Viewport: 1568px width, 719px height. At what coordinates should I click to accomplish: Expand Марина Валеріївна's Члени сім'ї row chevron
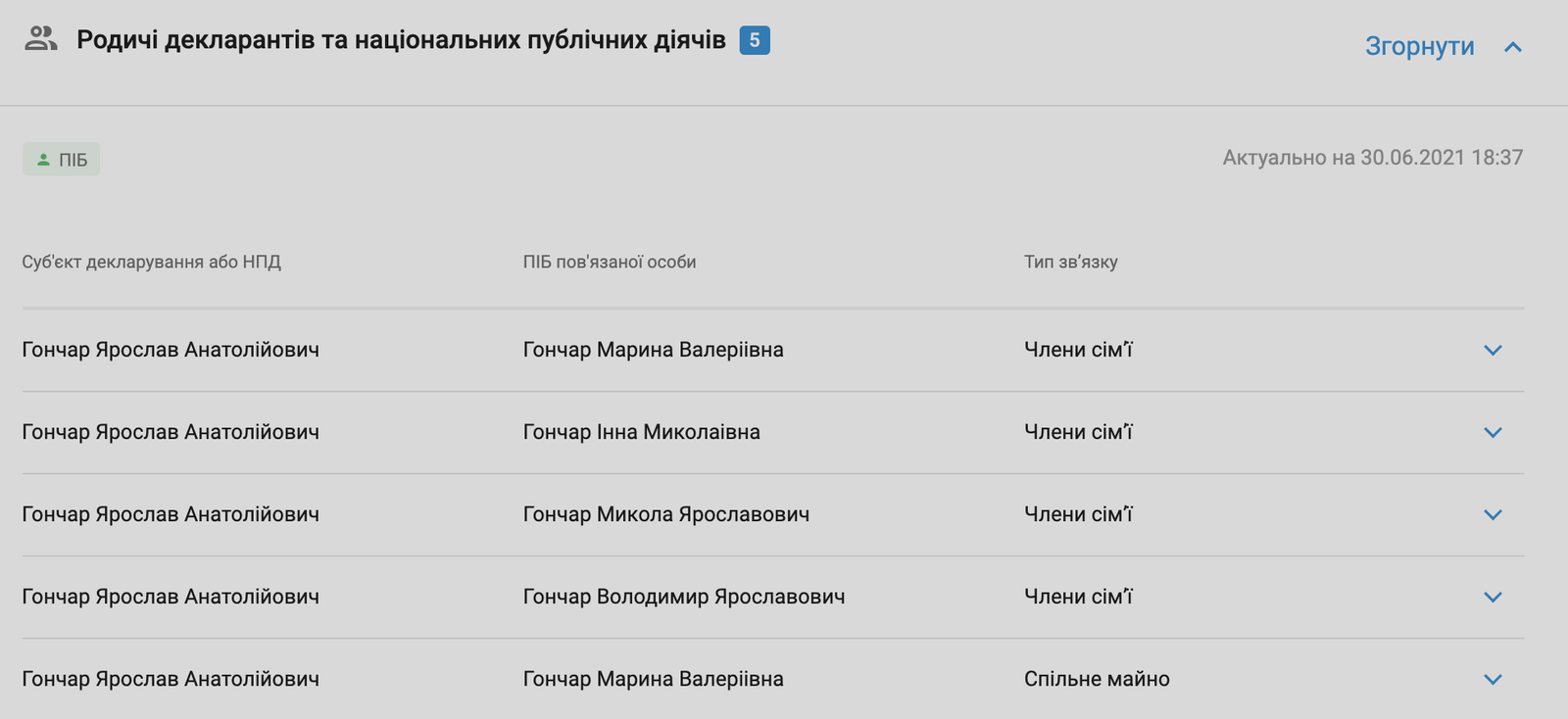[x=1493, y=350]
